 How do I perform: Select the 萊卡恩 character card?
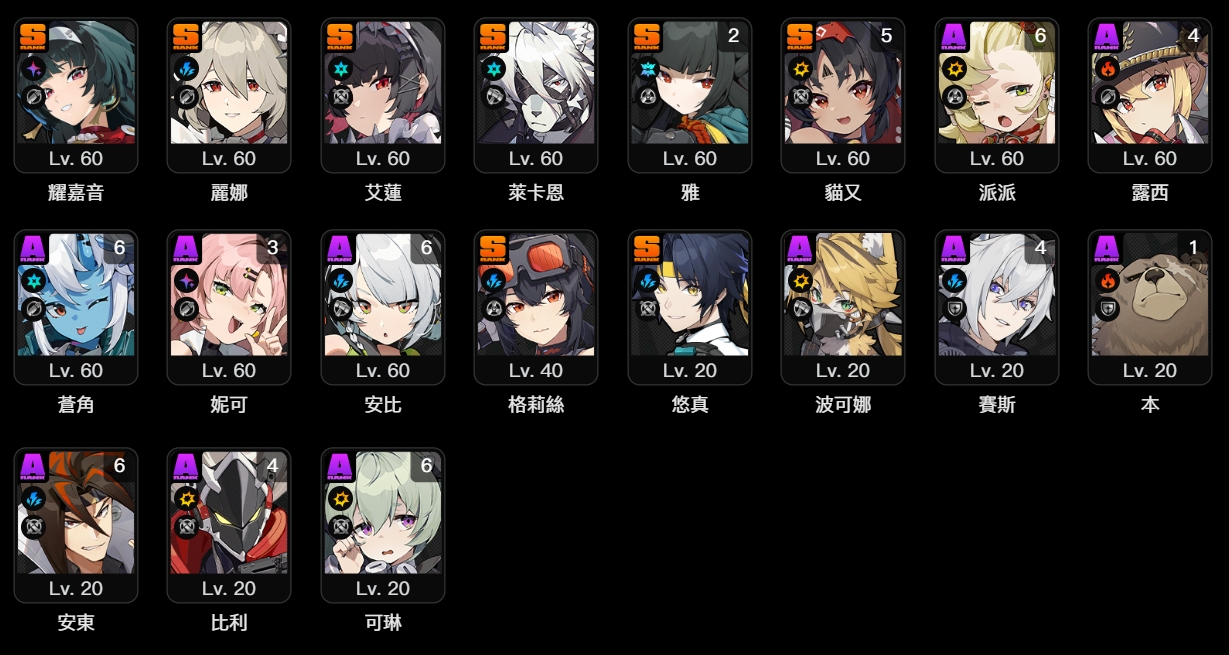pos(536,96)
